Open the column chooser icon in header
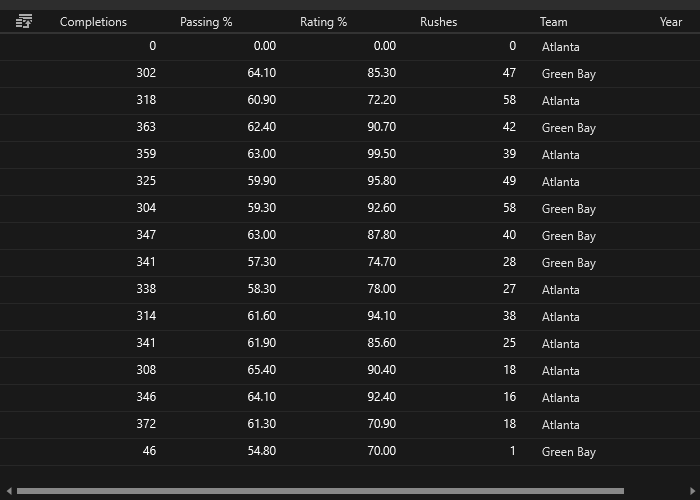The height and width of the screenshot is (500, 700). pyautogui.click(x=24, y=21)
